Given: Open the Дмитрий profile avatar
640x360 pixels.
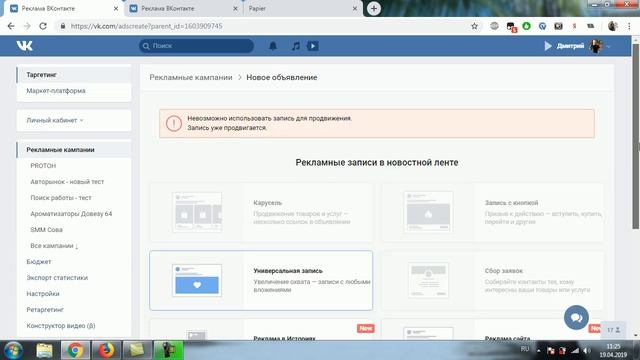Looking at the screenshot, I should coord(596,46).
